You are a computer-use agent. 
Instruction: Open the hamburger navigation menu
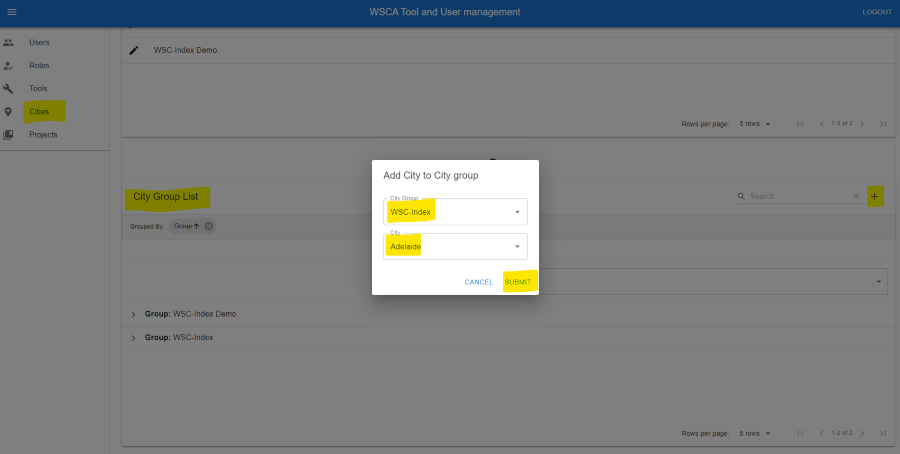coord(12,12)
